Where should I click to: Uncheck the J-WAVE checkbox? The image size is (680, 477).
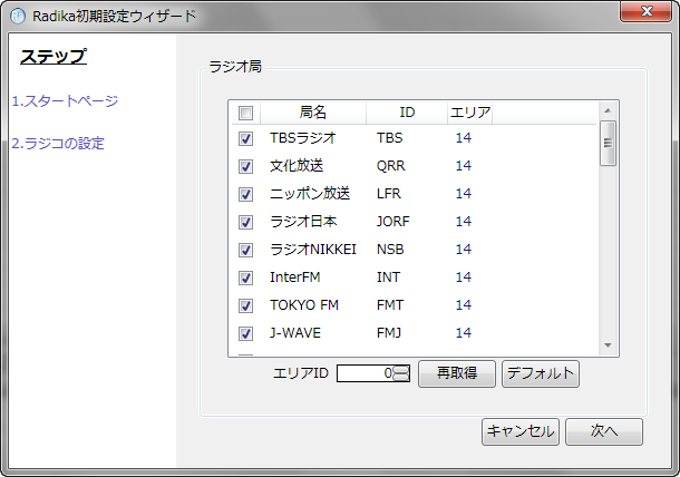pyautogui.click(x=245, y=333)
